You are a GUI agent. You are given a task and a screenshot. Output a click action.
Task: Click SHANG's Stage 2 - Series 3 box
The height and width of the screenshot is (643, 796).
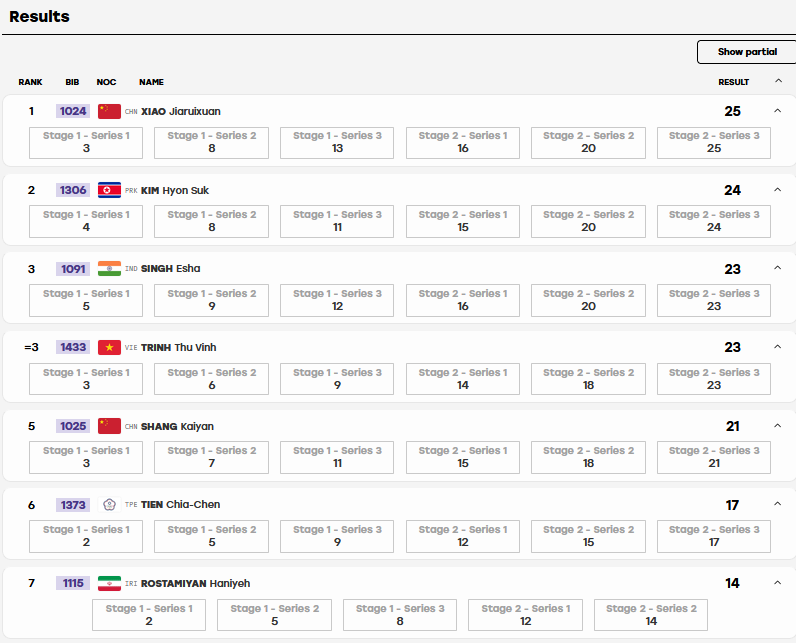(714, 457)
